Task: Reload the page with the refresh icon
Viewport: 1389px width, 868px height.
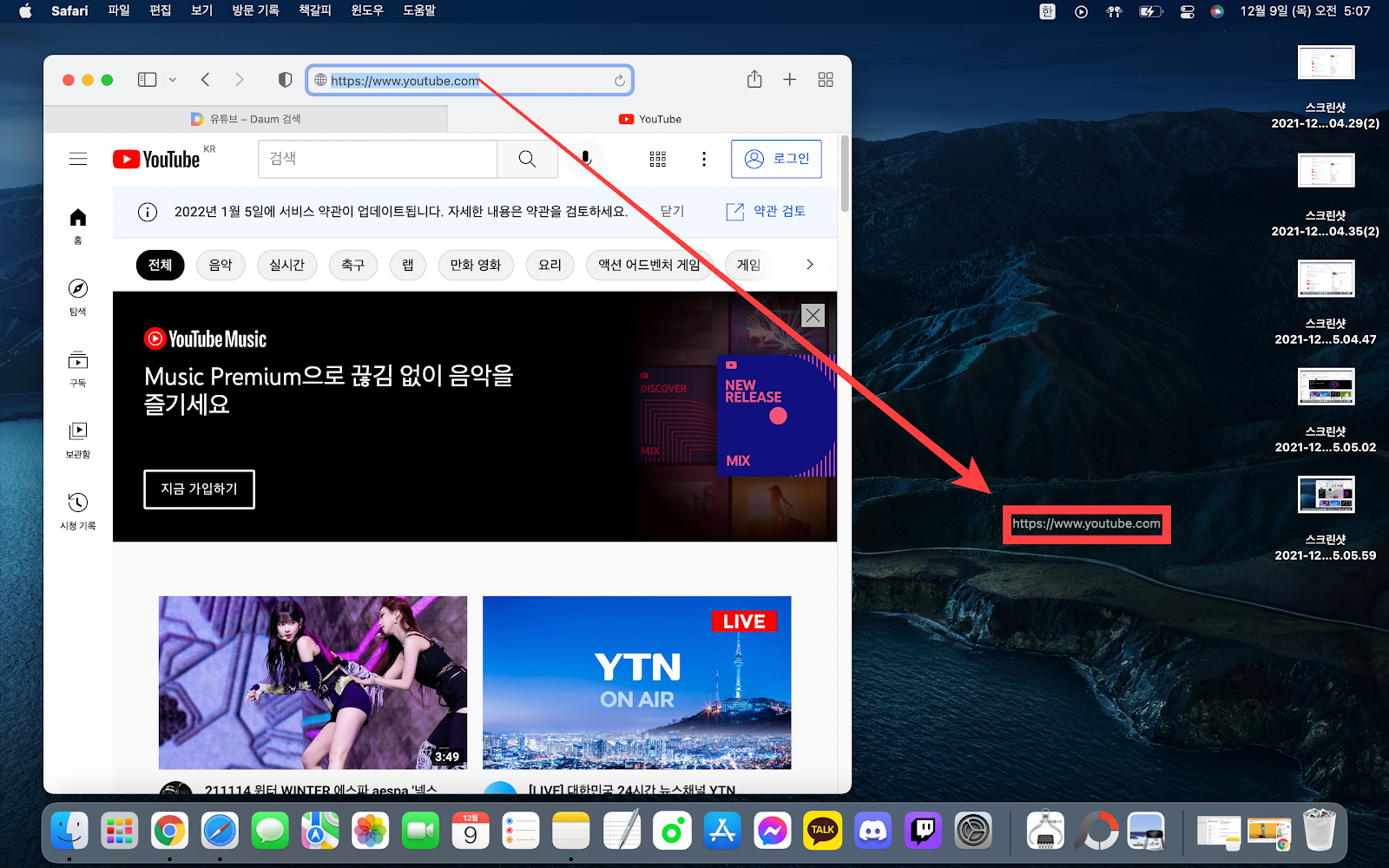Action: 620,81
